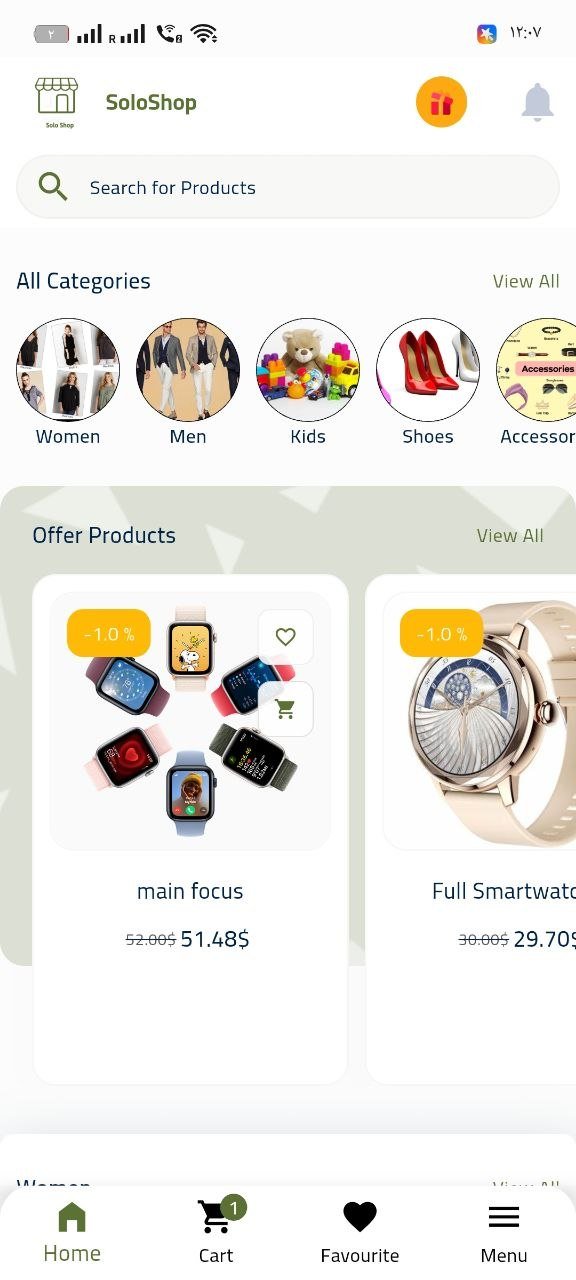Open the Menu tab
Image resolution: width=576 pixels, height=1280 pixels.
[504, 1231]
